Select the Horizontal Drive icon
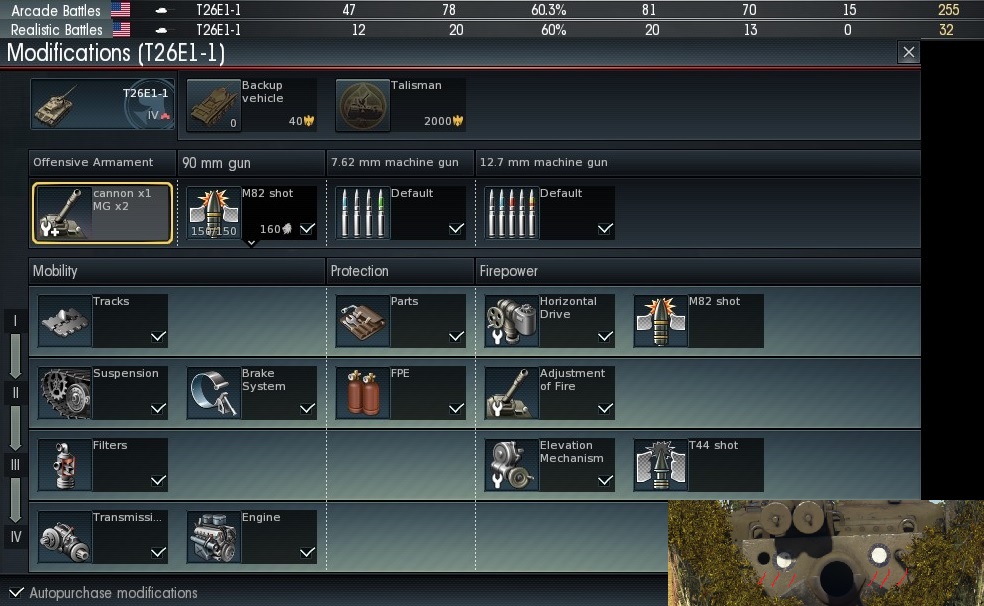The image size is (984, 606). click(511, 321)
